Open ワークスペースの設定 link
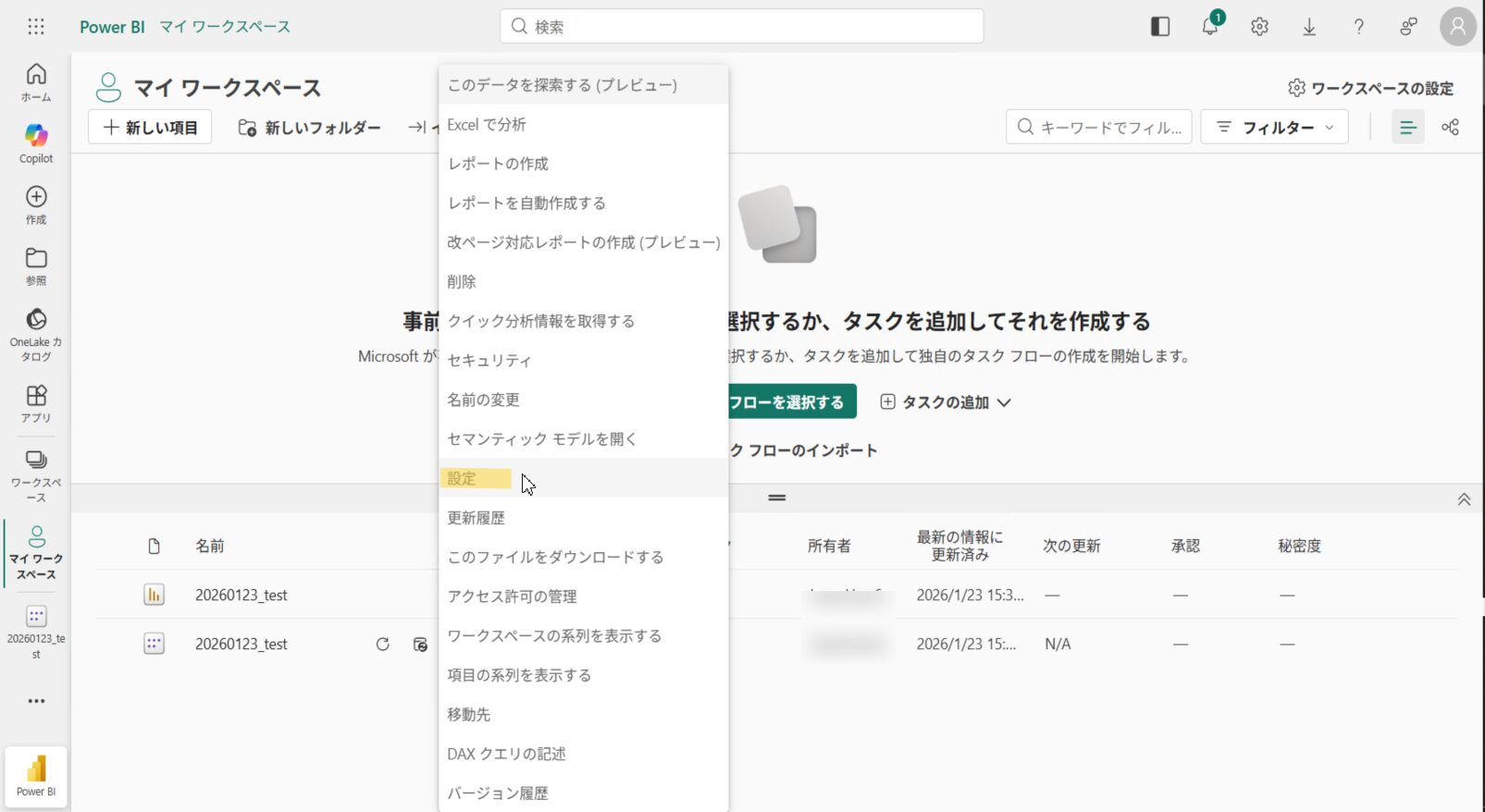This screenshot has width=1485, height=812. [1370, 88]
